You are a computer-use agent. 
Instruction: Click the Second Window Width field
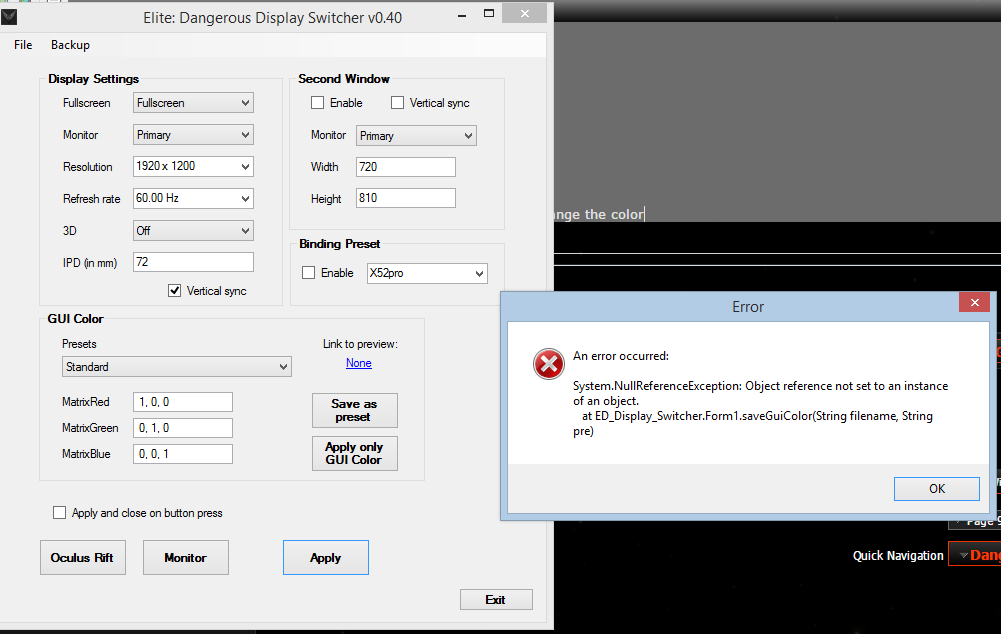tap(406, 167)
